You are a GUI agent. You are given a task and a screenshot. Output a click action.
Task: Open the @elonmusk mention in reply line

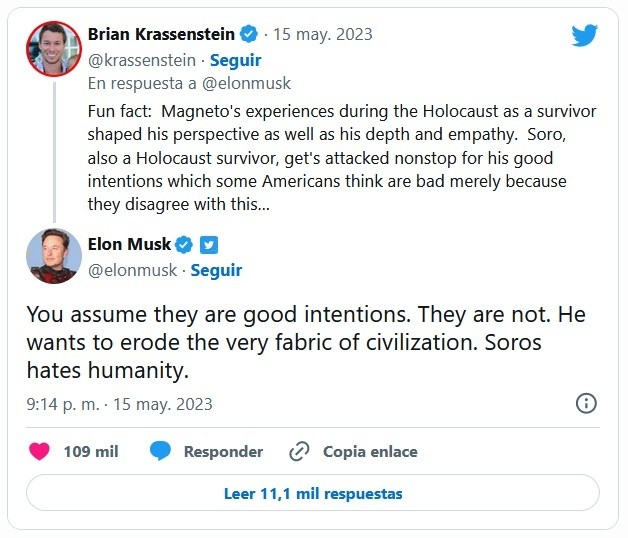pos(249,84)
